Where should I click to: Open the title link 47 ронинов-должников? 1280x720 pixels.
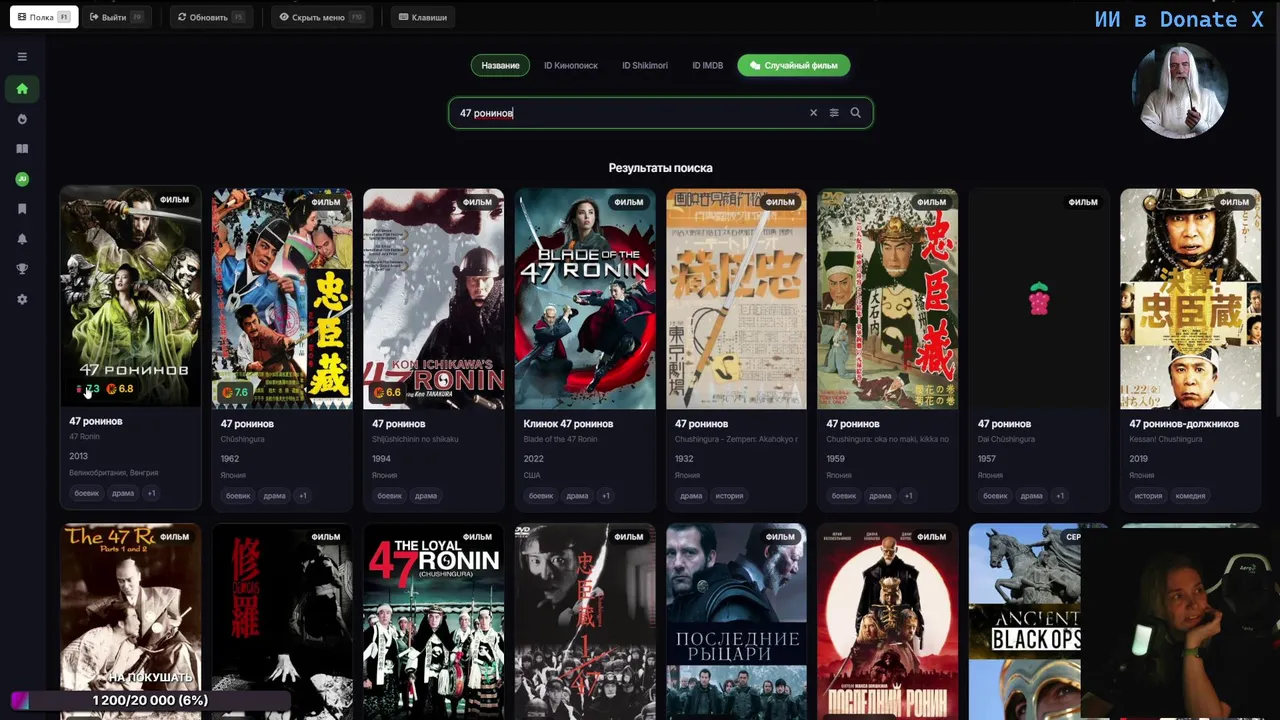(x=1184, y=424)
